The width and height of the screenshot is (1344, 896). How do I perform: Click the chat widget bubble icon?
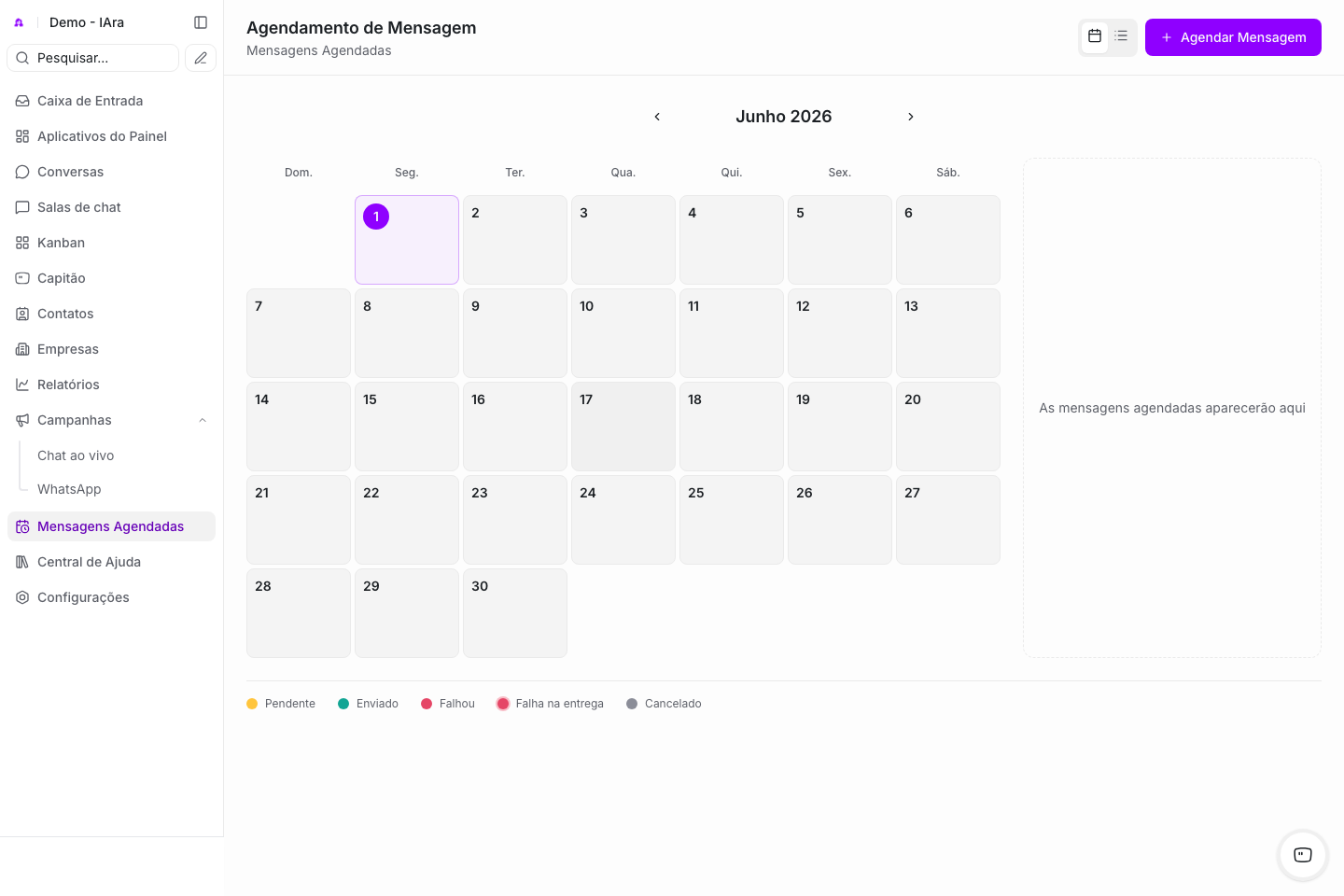click(1303, 855)
